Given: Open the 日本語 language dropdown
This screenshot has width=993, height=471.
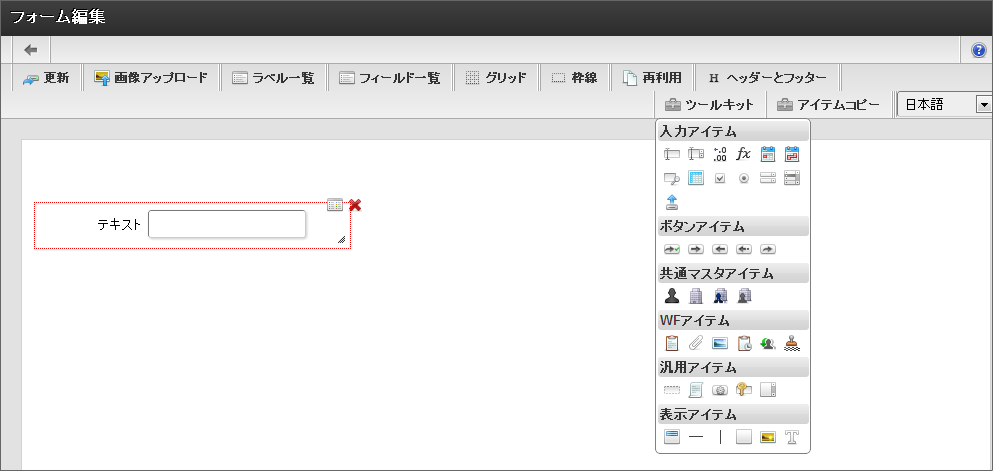Looking at the screenshot, I should coord(983,104).
